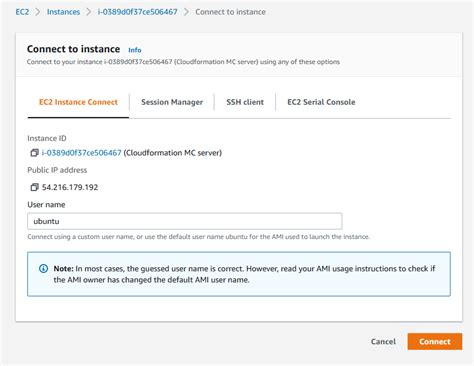Click the chevron before Connect to instance
Viewport: 474px width, 366px height.
click(x=186, y=12)
